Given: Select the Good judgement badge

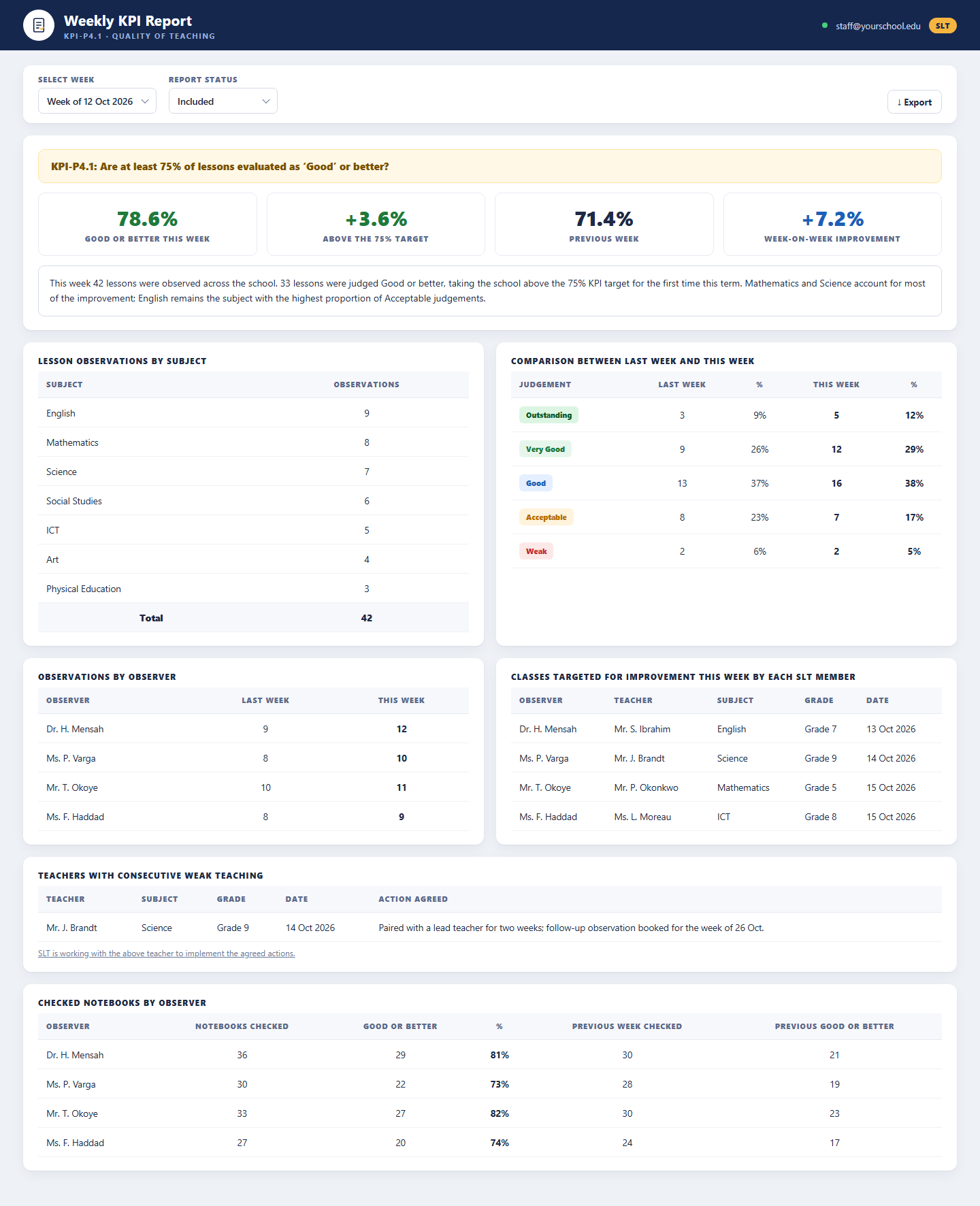Looking at the screenshot, I should pos(536,483).
